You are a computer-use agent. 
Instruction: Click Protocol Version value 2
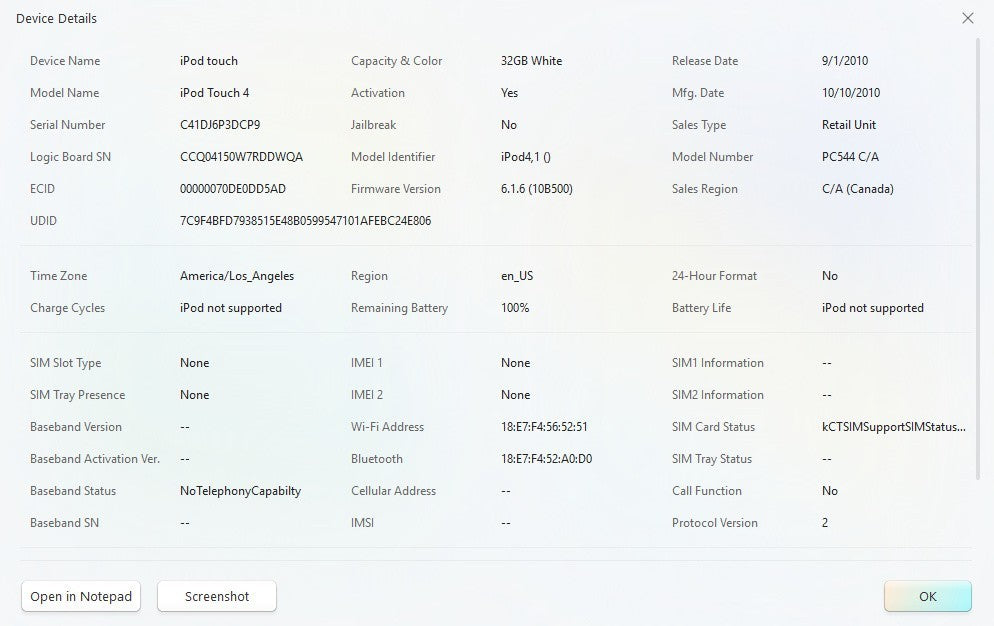click(x=825, y=523)
